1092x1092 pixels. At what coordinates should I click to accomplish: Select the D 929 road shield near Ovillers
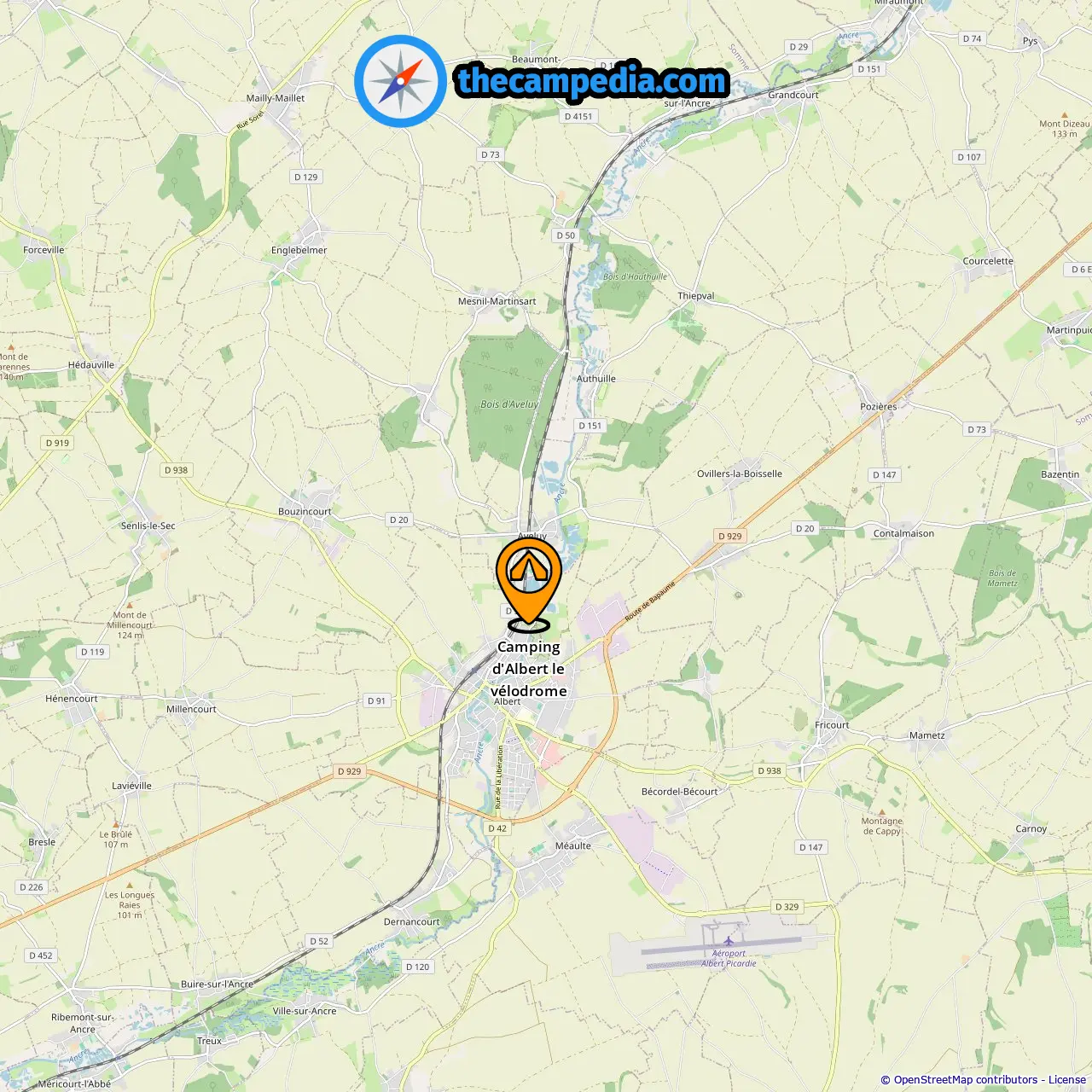[x=730, y=536]
